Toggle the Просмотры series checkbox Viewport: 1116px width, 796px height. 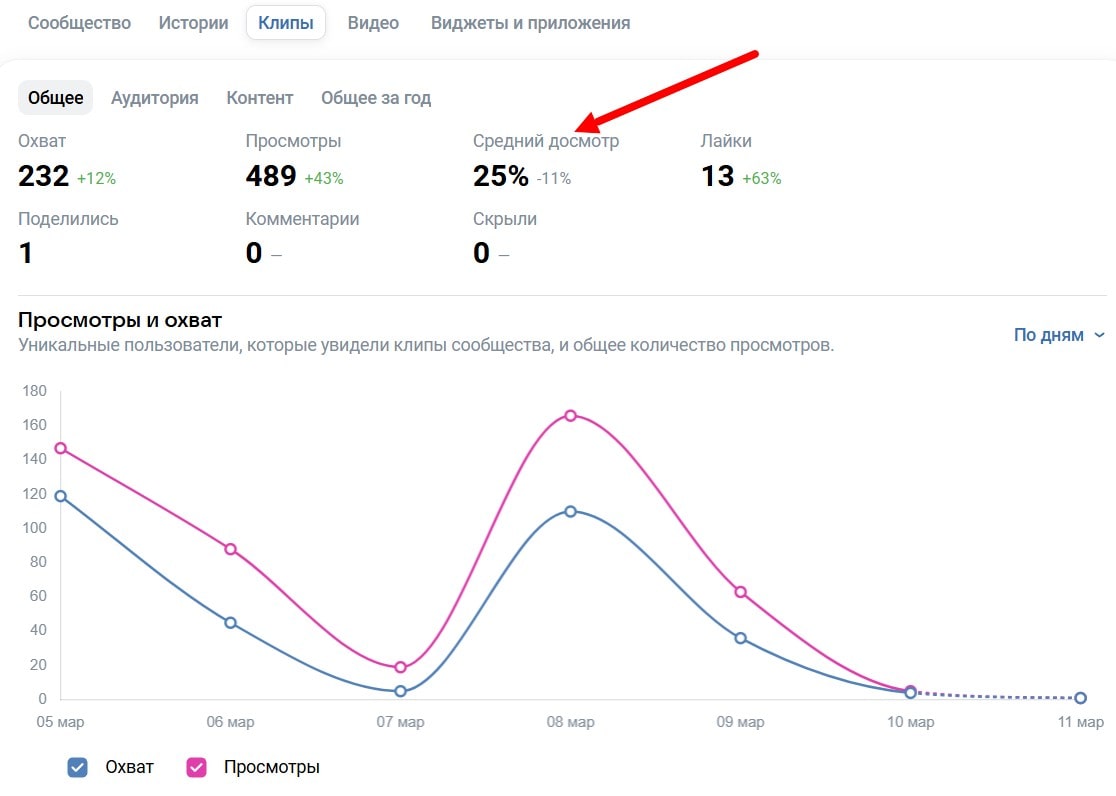click(197, 767)
